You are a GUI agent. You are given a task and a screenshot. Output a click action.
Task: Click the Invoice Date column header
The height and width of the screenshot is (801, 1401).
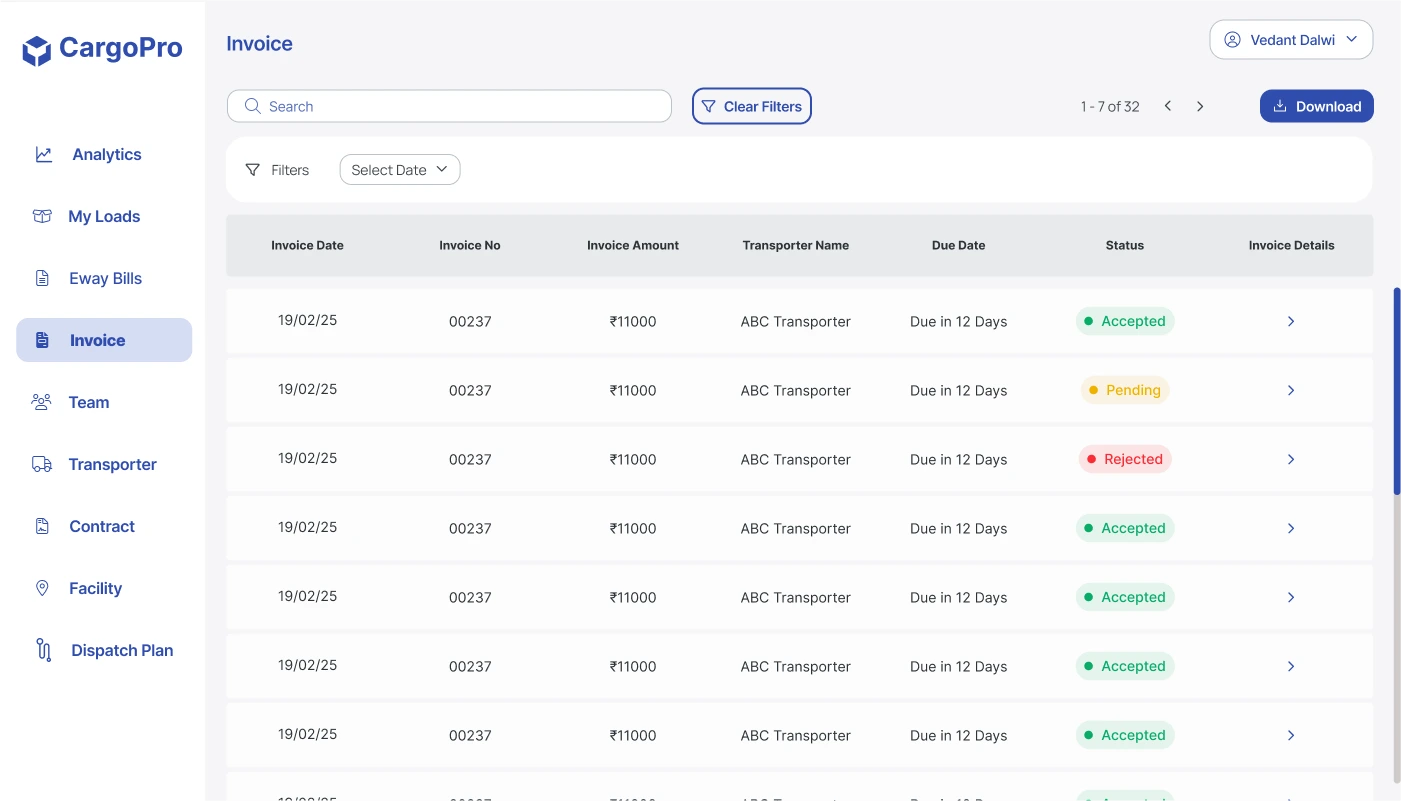[x=307, y=245]
